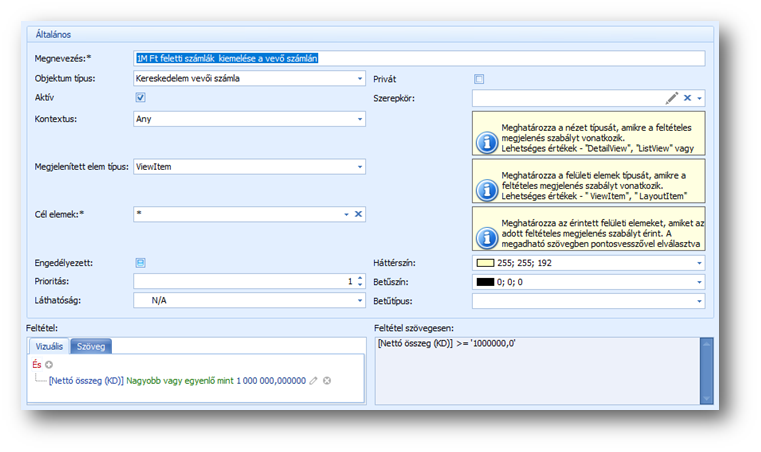This screenshot has height=452, width=761.
Task: Open the Háttérszín color picker
Action: click(x=699, y=263)
